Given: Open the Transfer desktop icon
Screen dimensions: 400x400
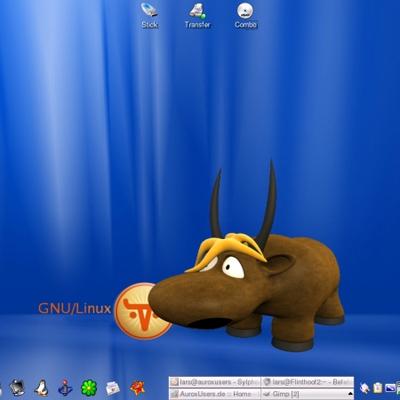Looking at the screenshot, I should tap(197, 15).
